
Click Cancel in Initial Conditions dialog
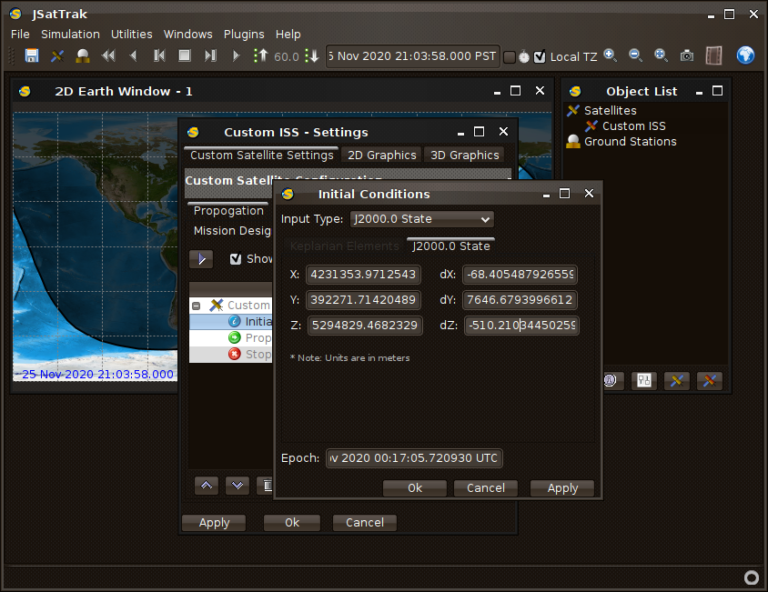(x=485, y=488)
